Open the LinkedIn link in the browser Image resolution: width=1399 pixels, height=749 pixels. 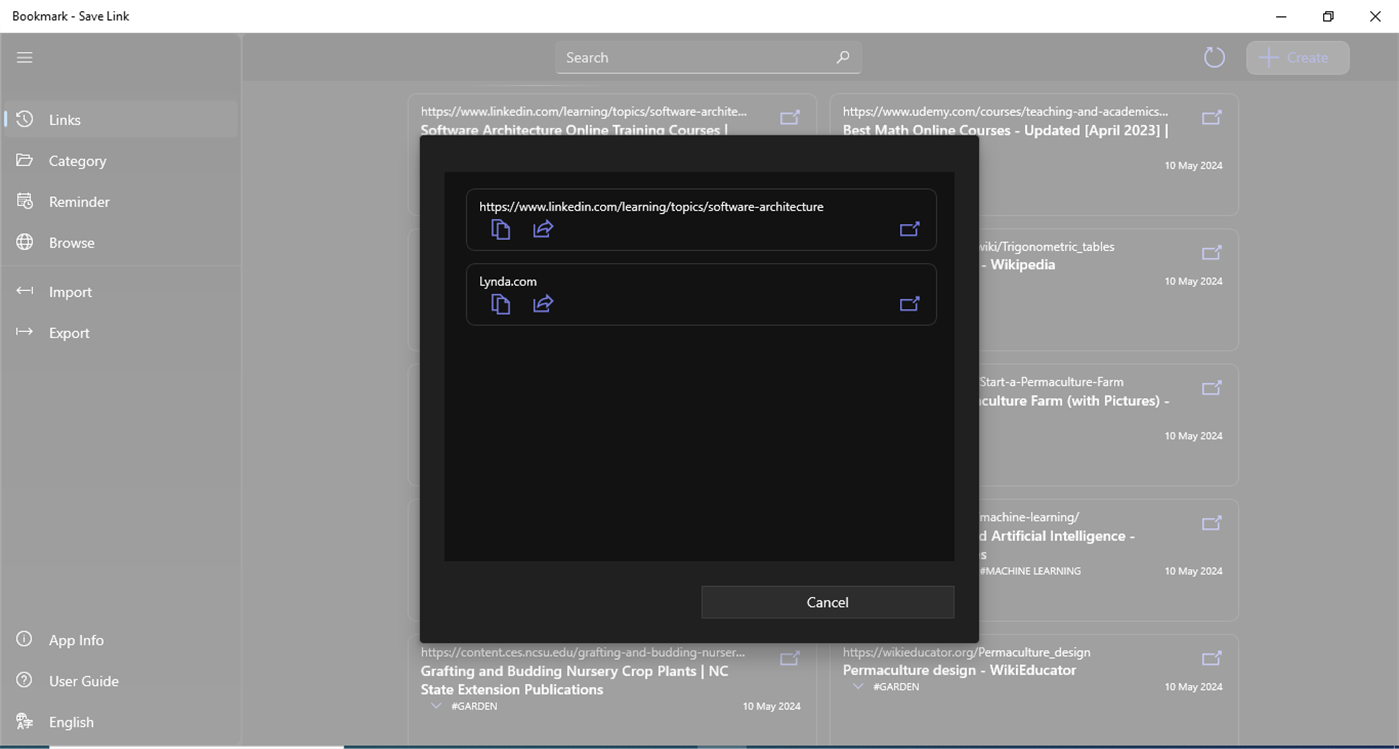(909, 229)
